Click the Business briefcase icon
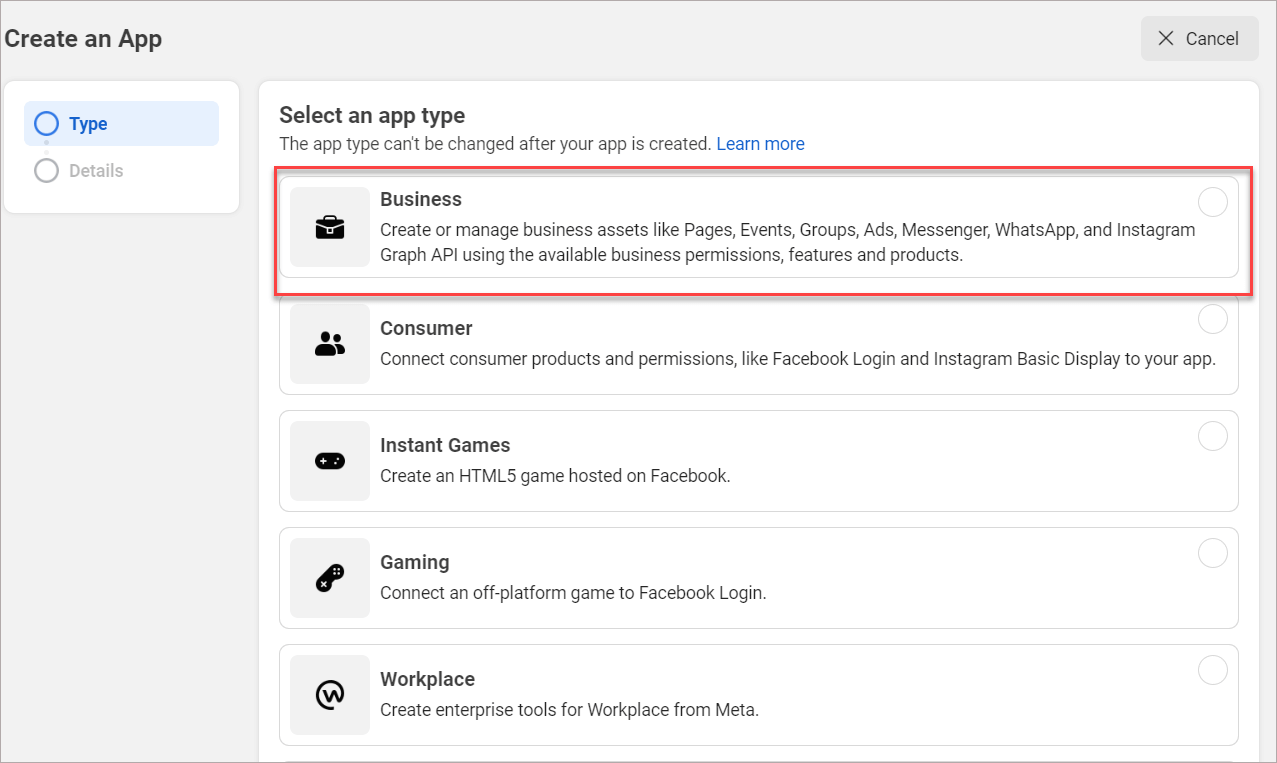1277x763 pixels. click(x=330, y=228)
